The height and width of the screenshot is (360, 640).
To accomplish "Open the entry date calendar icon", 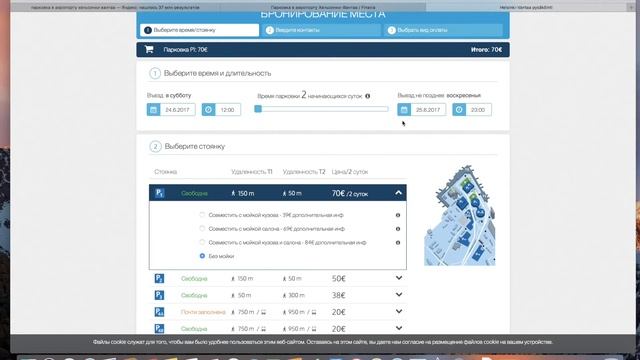I will point(153,110).
